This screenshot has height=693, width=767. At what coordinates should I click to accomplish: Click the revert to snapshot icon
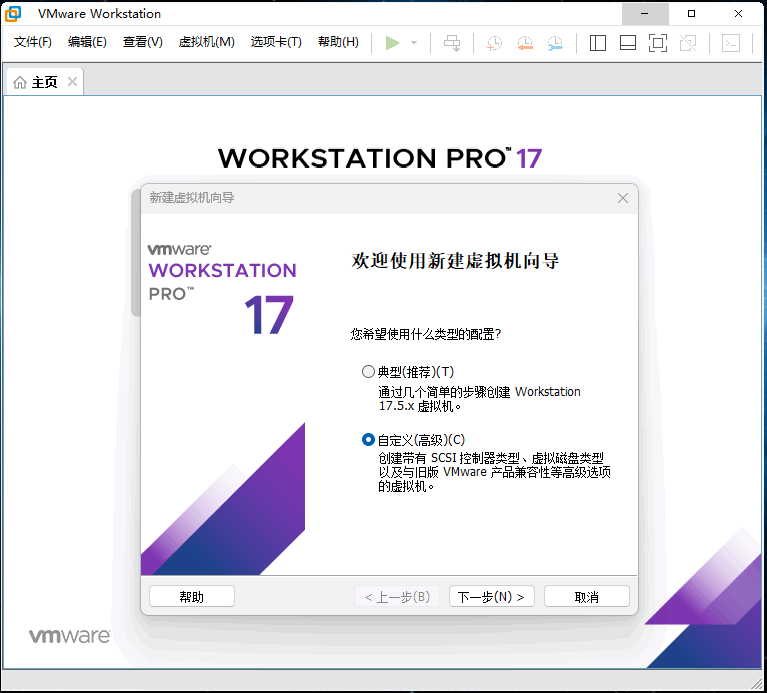[525, 43]
